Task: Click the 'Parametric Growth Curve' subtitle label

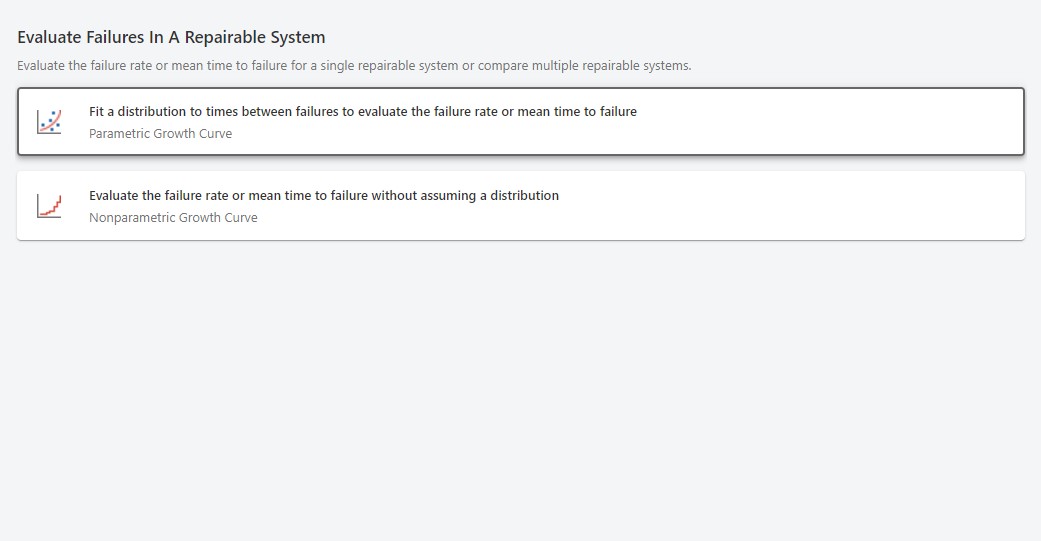Action: tap(160, 134)
